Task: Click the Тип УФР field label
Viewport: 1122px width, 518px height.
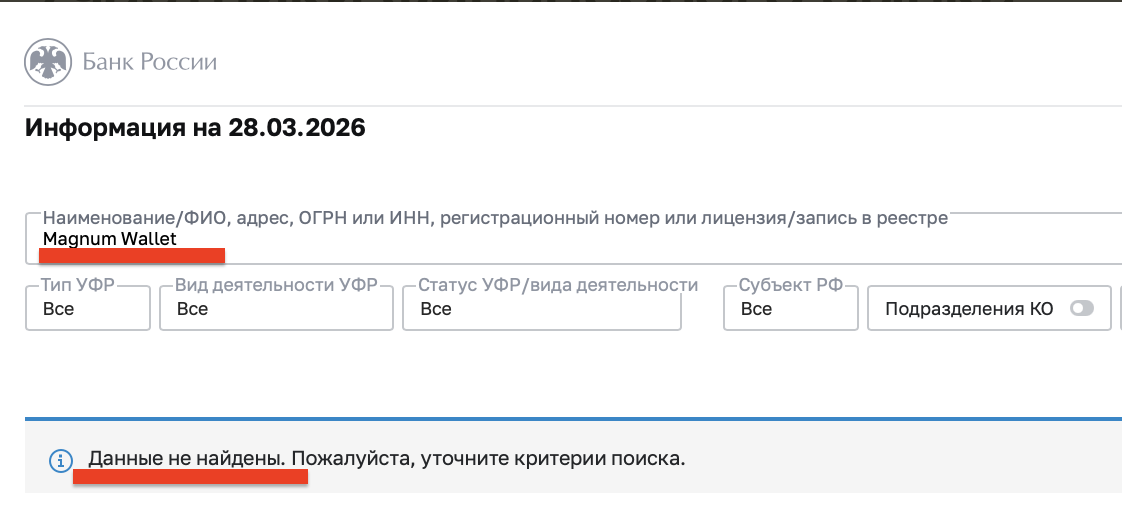Action: click(x=78, y=285)
